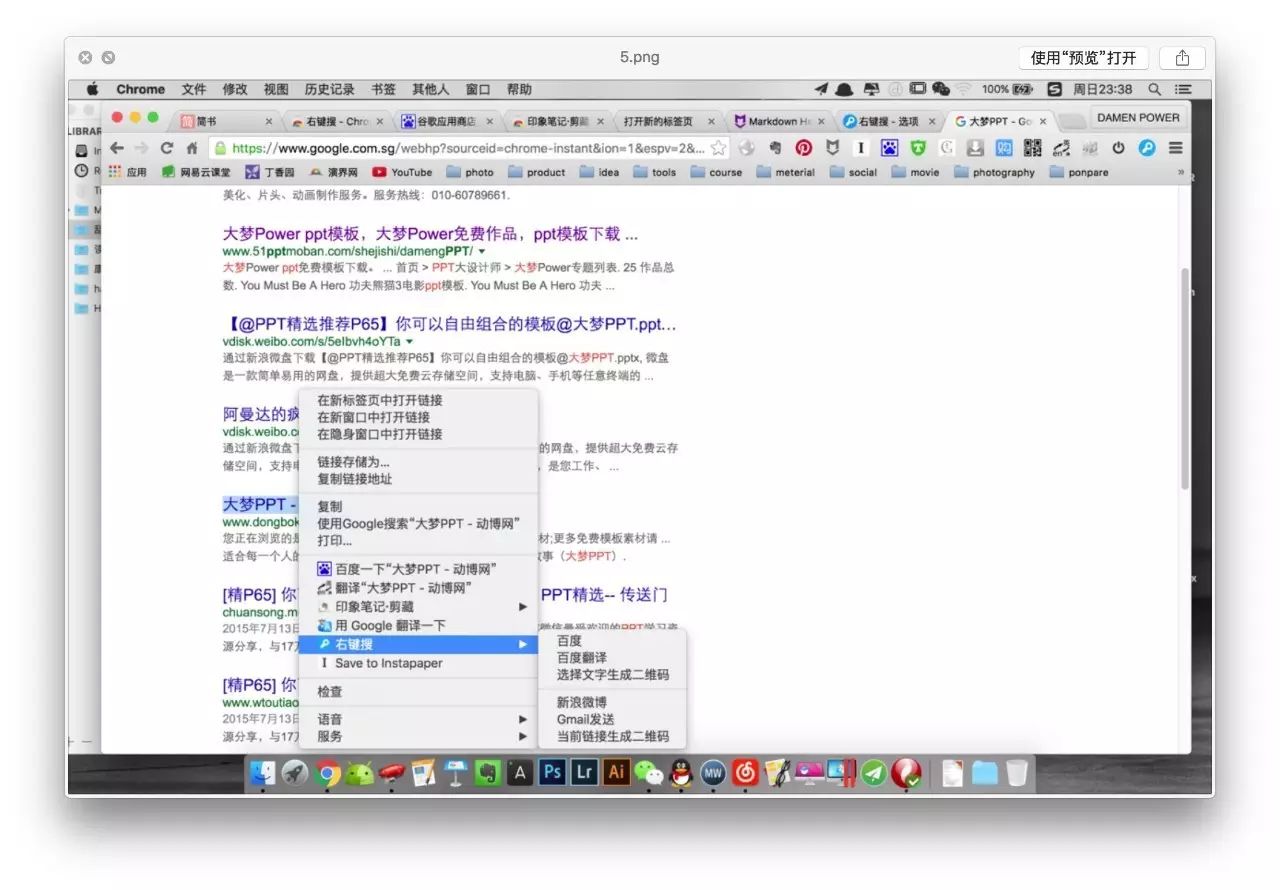Show more bookmarks overflow chevron

tap(1180, 172)
